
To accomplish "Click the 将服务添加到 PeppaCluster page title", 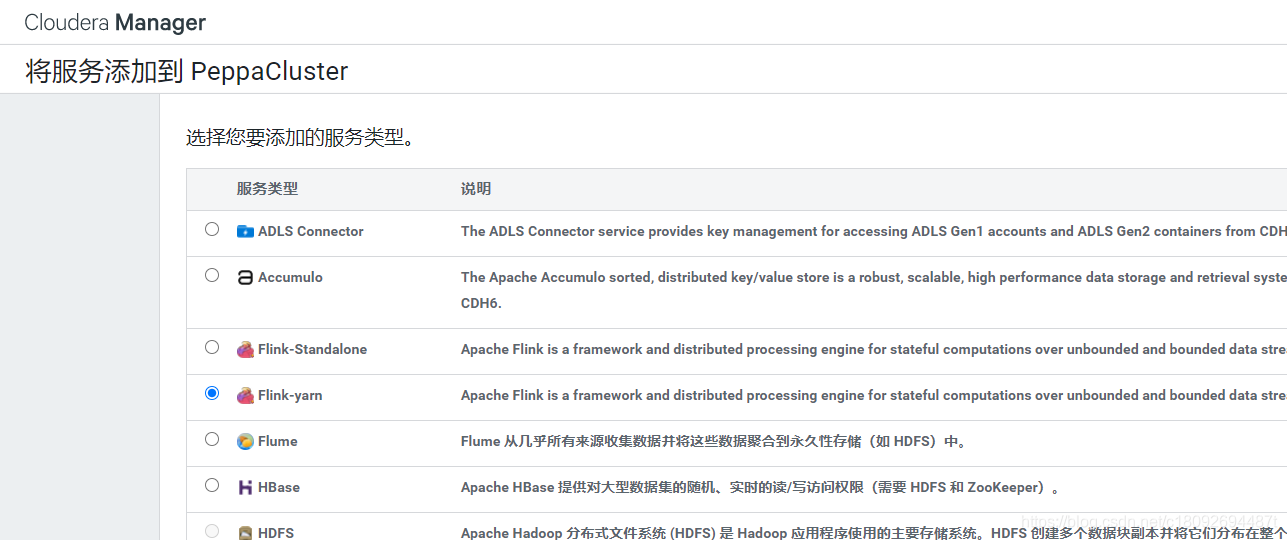I will tap(187, 72).
